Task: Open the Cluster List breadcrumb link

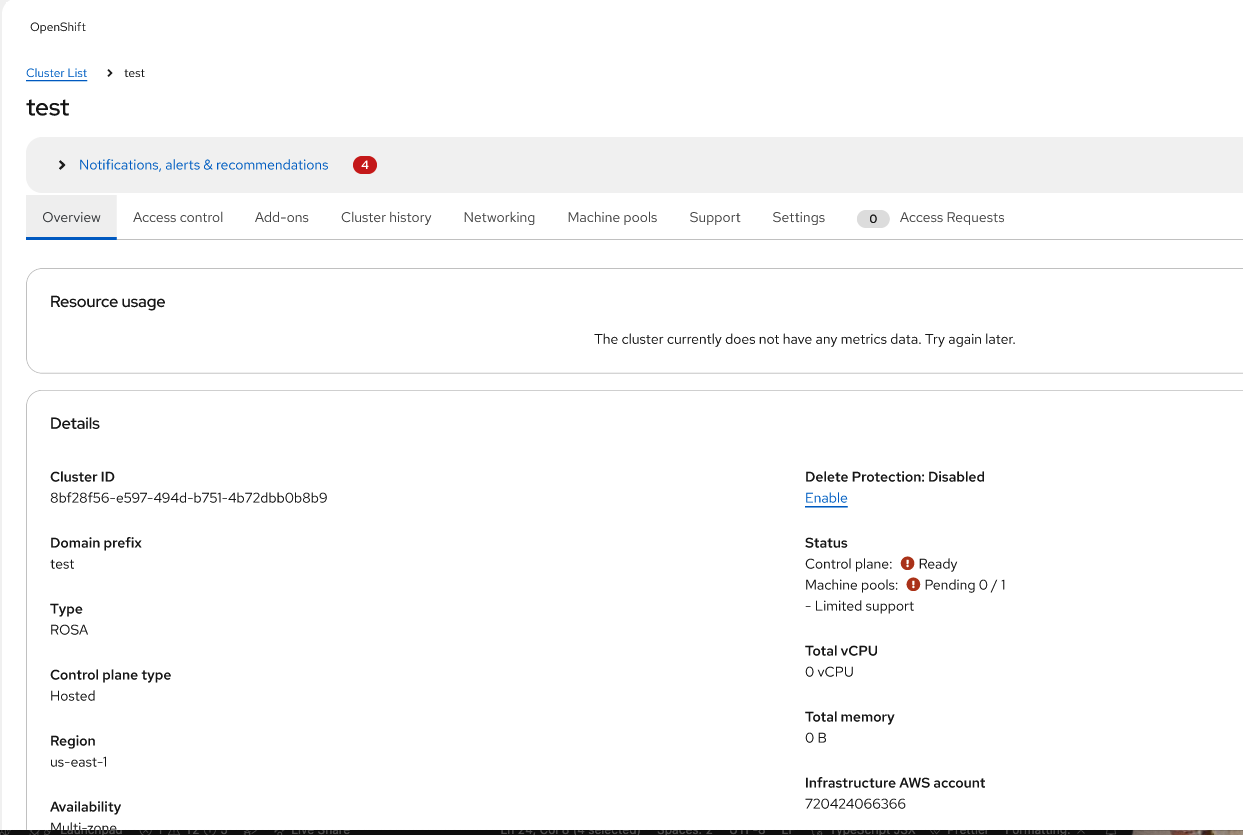Action: point(57,73)
